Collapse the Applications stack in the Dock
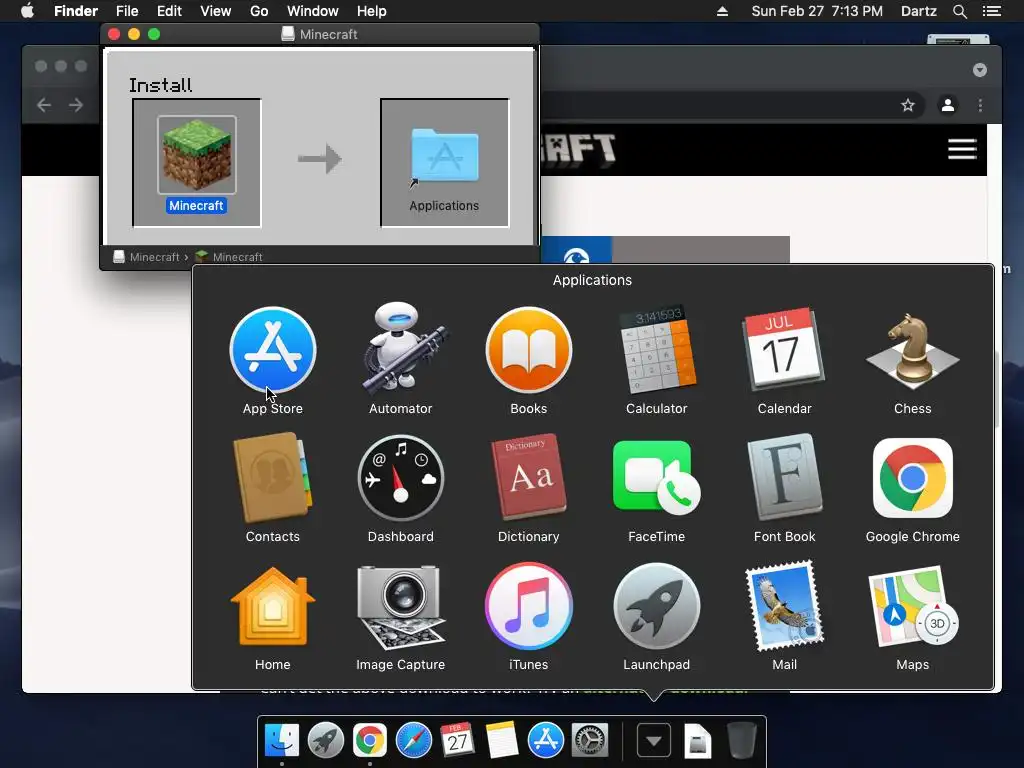1024x768 pixels. tap(654, 741)
